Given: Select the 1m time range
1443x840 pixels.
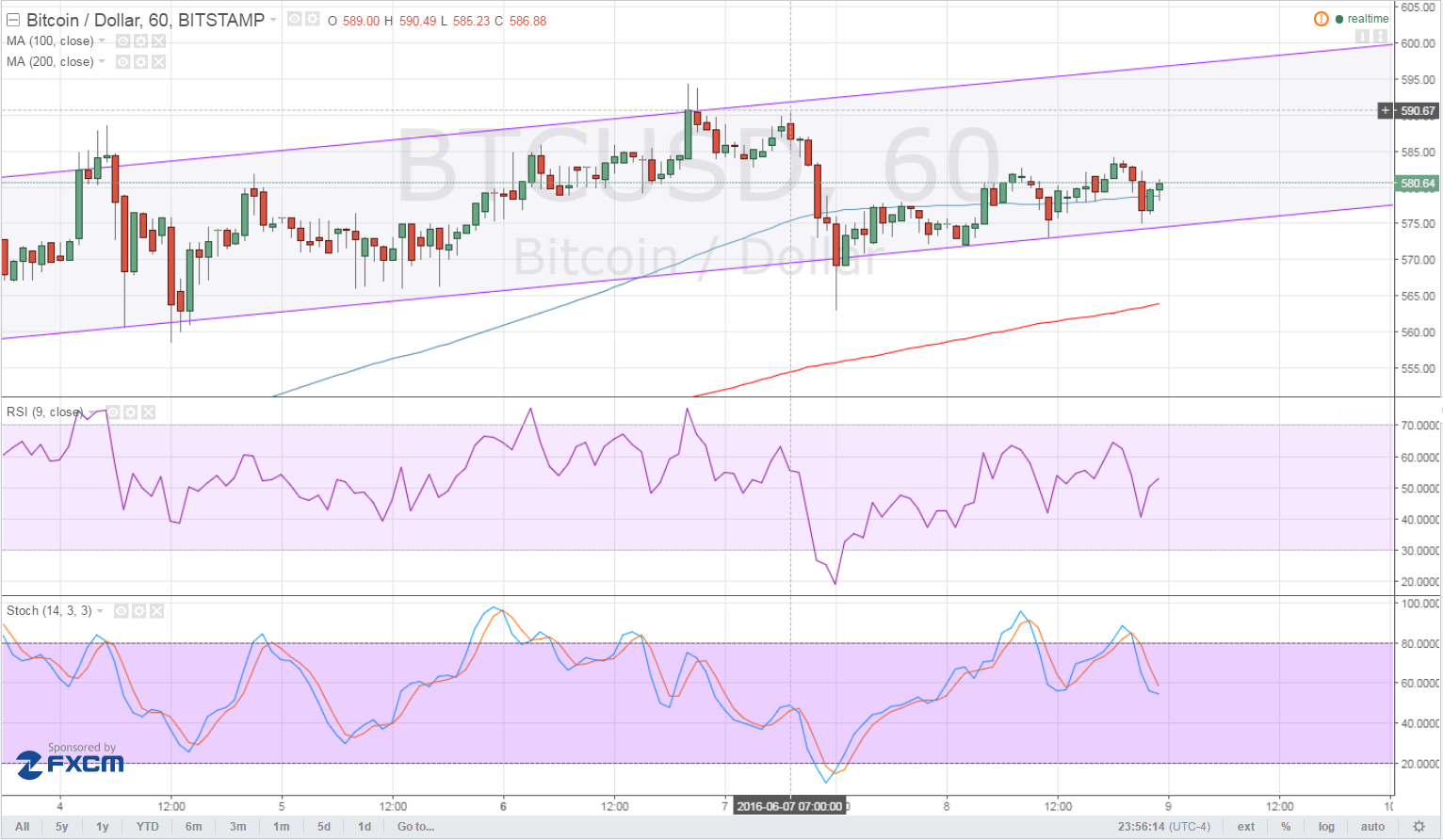Looking at the screenshot, I should pyautogui.click(x=282, y=827).
